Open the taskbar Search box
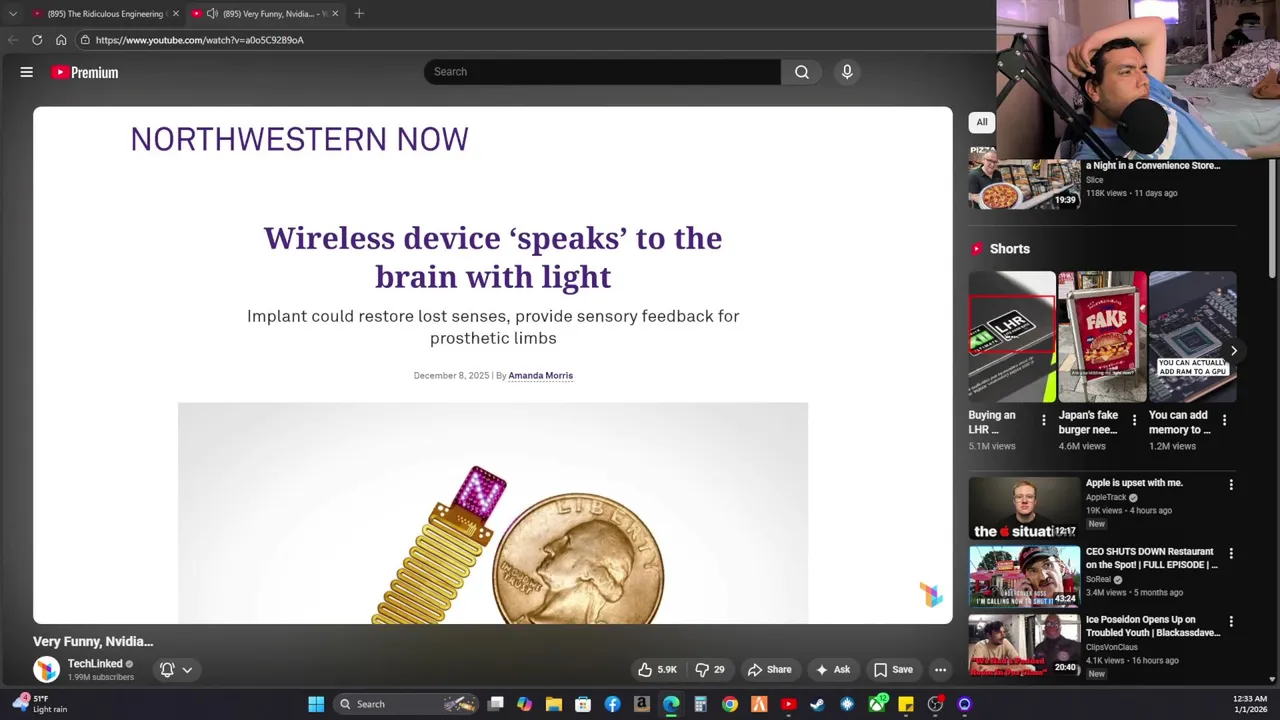 405,704
